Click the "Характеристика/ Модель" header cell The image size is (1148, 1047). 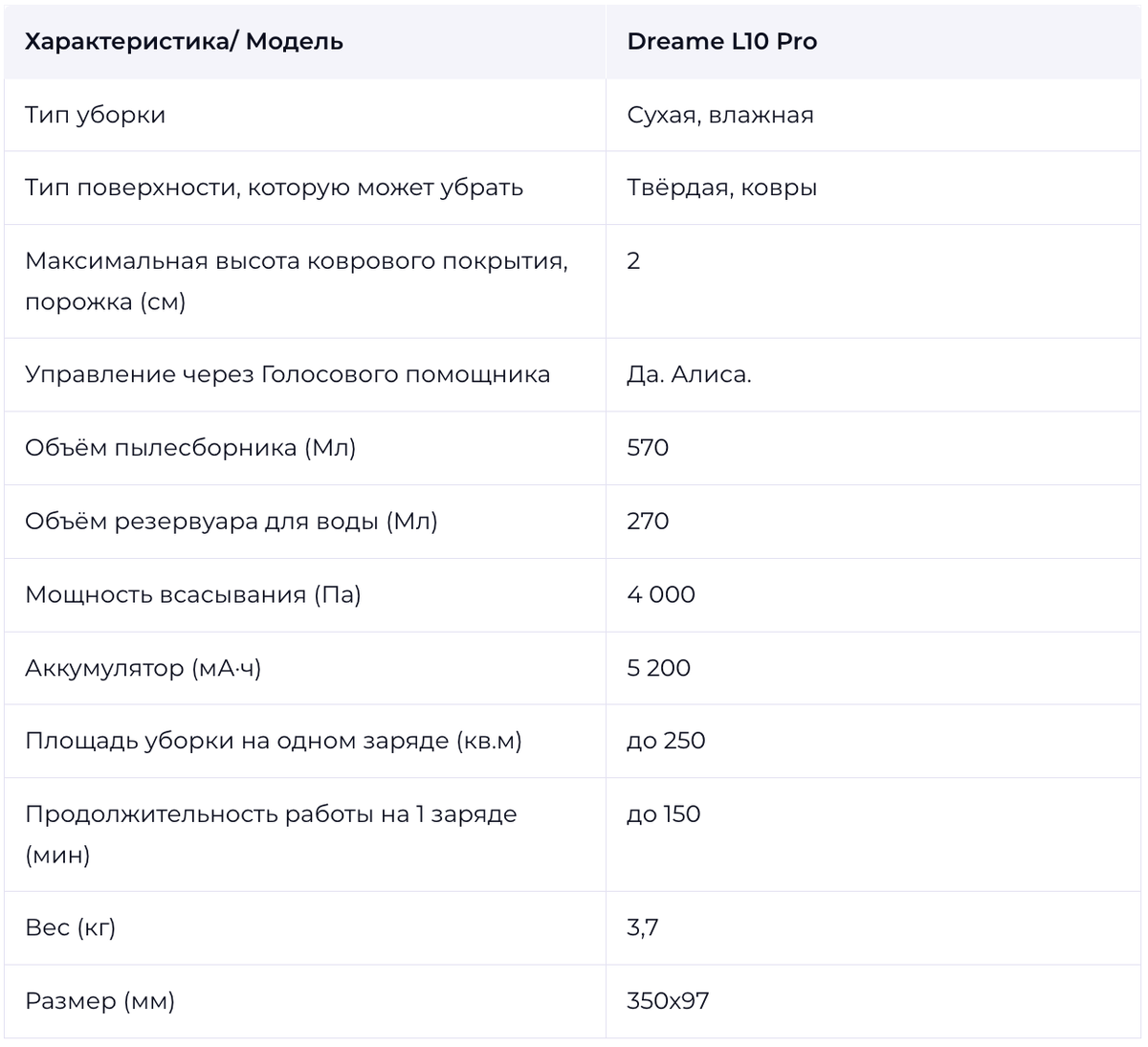click(x=184, y=42)
